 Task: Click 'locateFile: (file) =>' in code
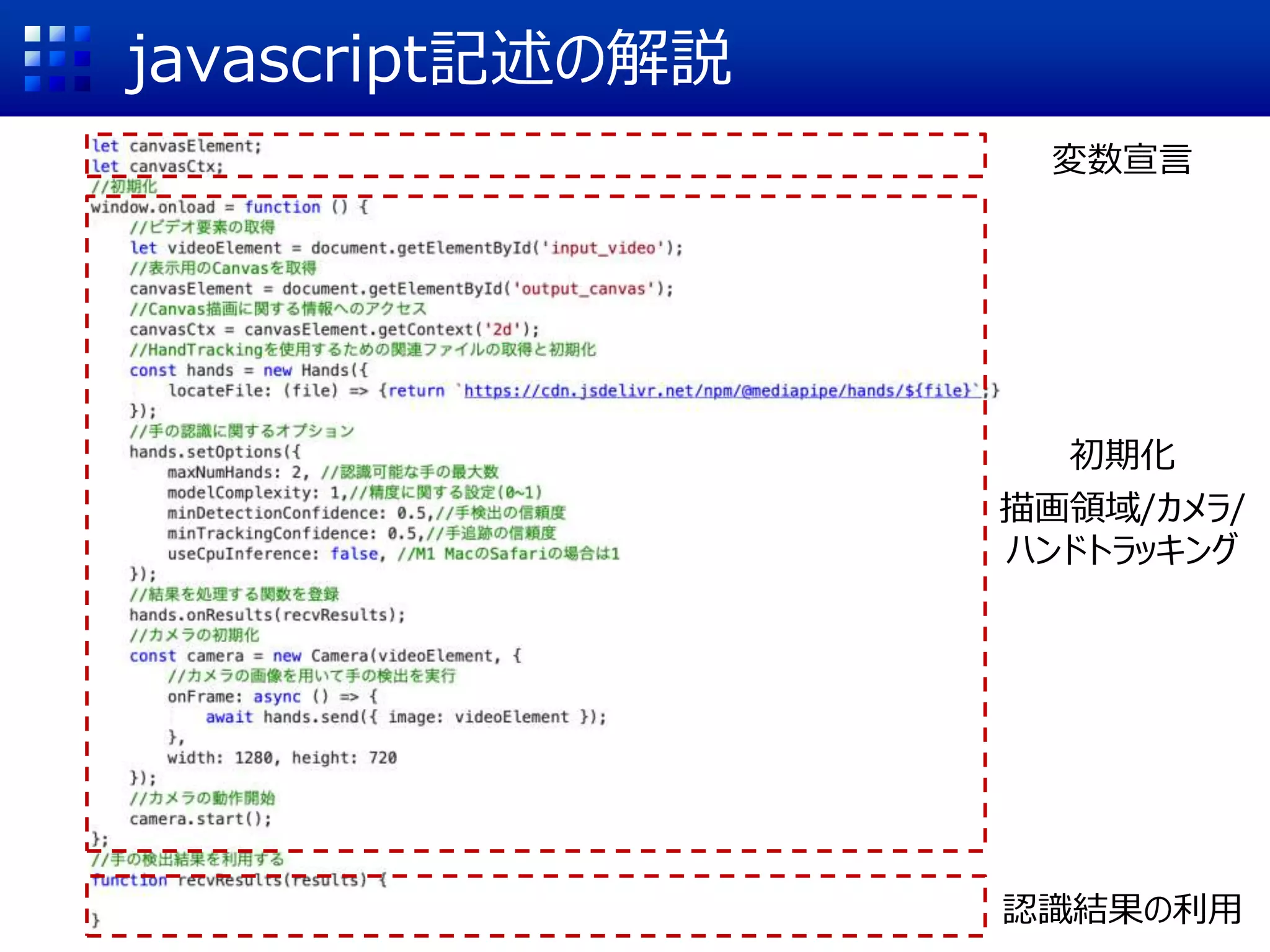pos(268,391)
